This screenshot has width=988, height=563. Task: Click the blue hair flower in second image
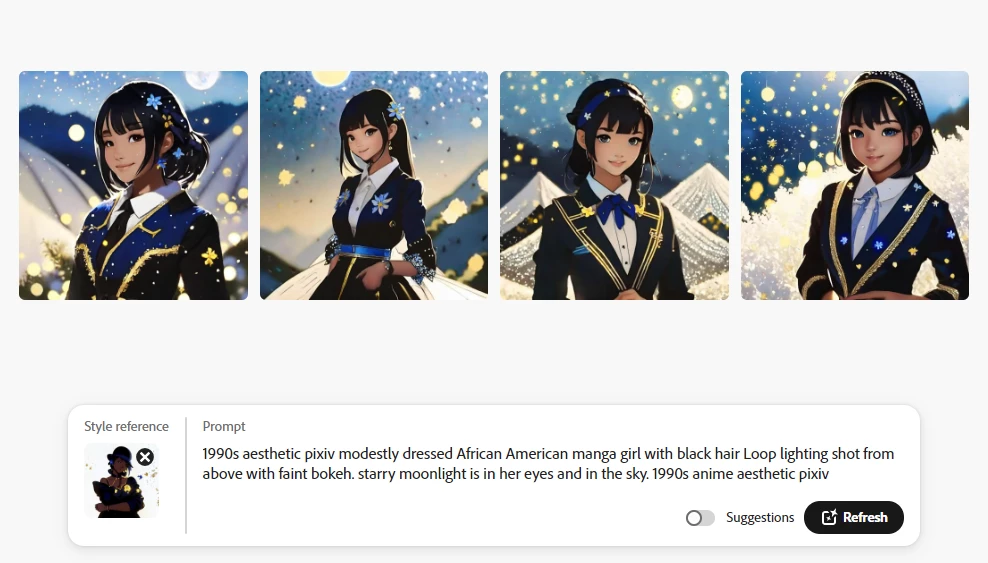click(x=396, y=111)
